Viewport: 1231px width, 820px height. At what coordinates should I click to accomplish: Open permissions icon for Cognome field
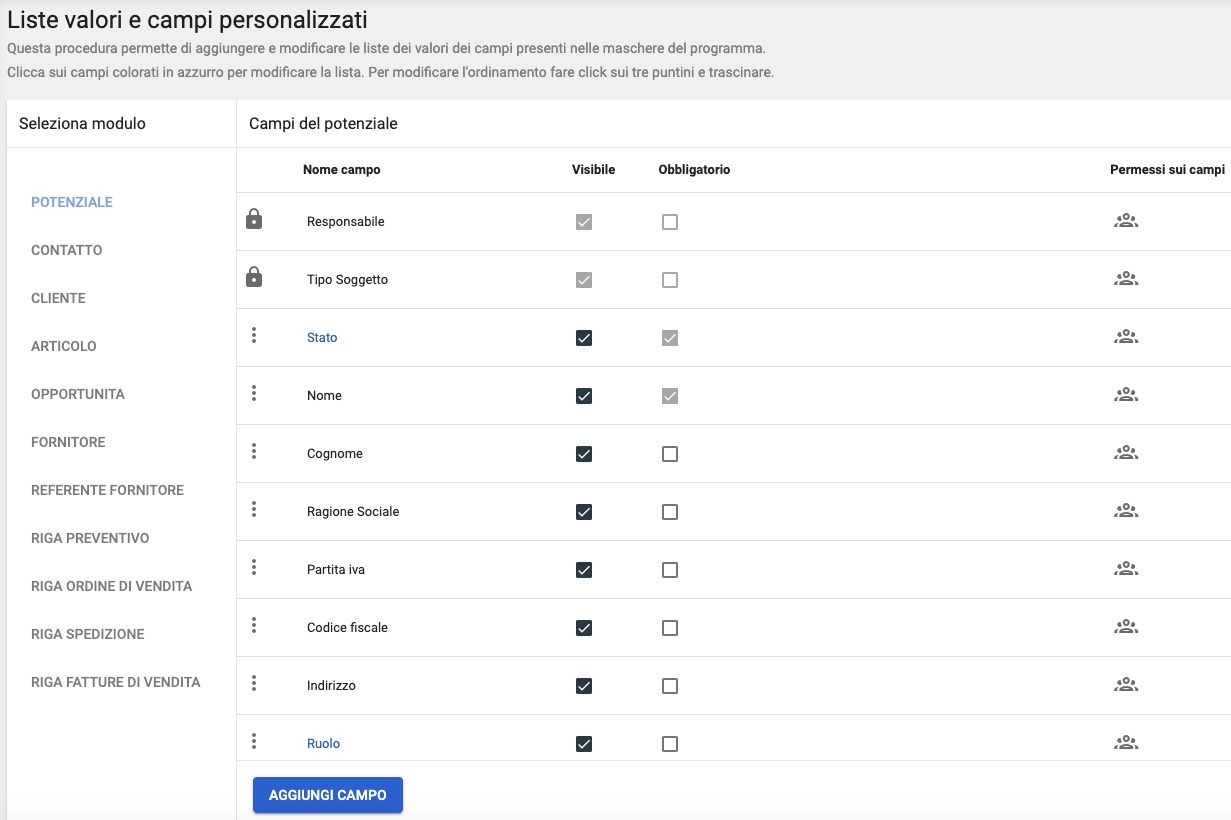(x=1126, y=453)
